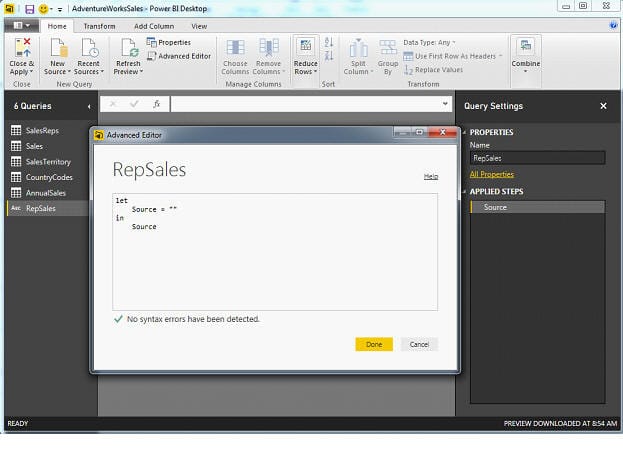
Task: Open Recent Sources icon
Action: tap(90, 47)
